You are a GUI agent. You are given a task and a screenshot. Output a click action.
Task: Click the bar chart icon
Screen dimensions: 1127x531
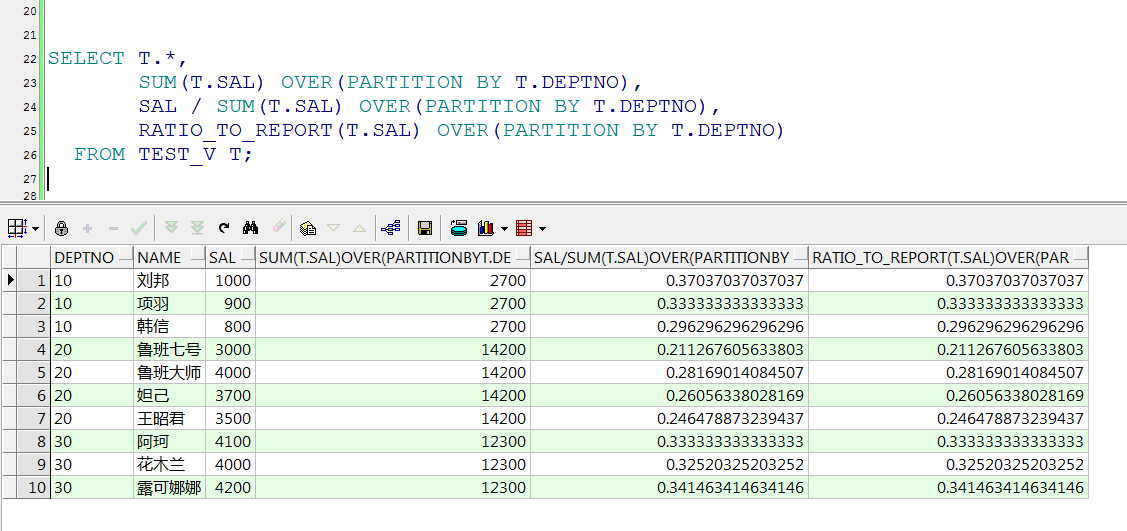click(x=486, y=228)
